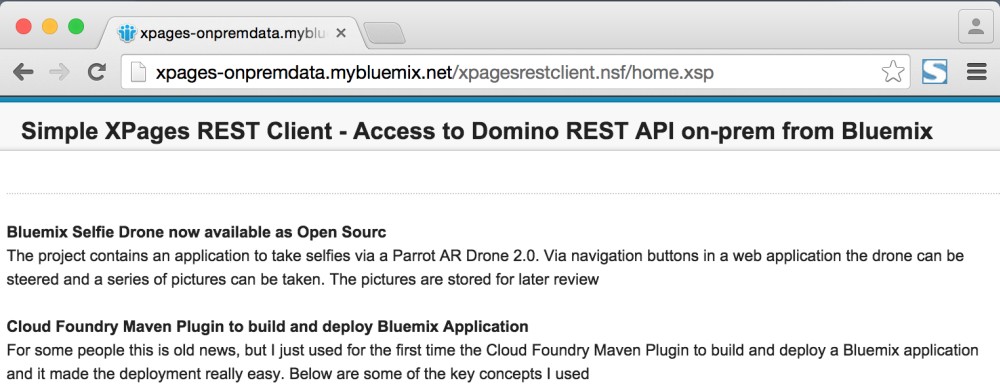Minimize the window with the yellow button
The height and width of the screenshot is (387, 1000).
click(x=50, y=27)
